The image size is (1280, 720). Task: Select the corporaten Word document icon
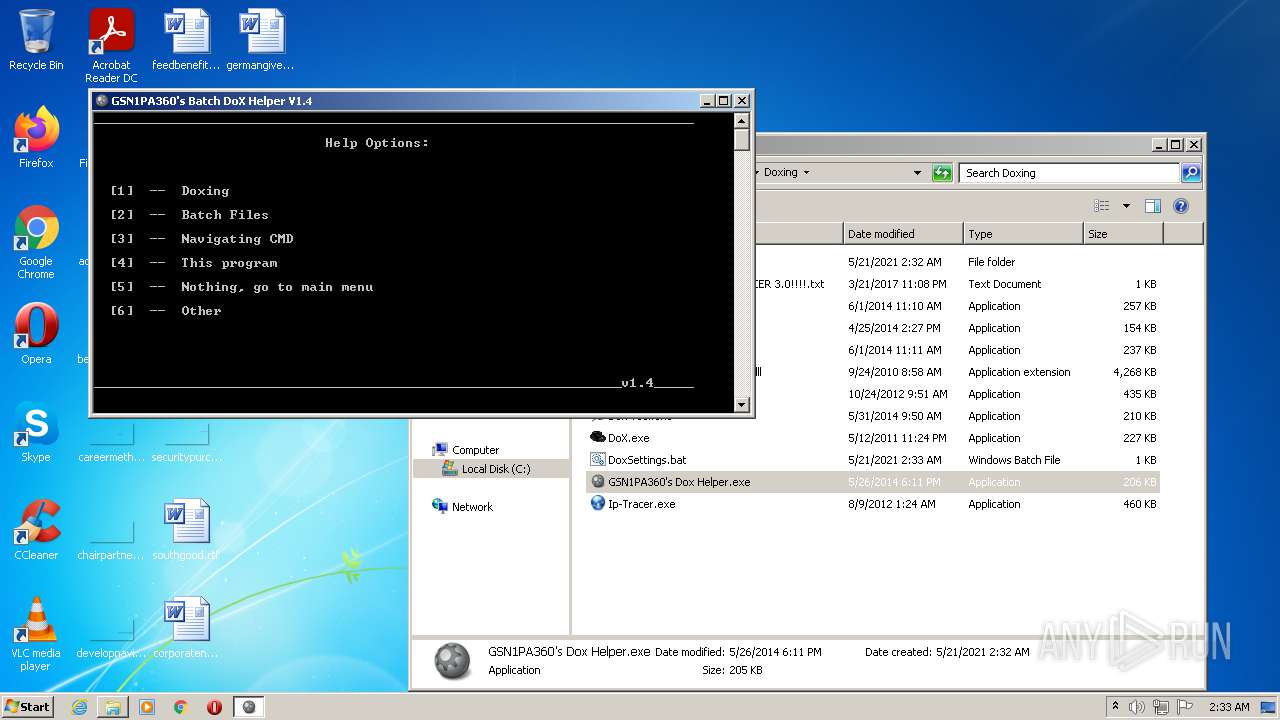click(x=186, y=628)
